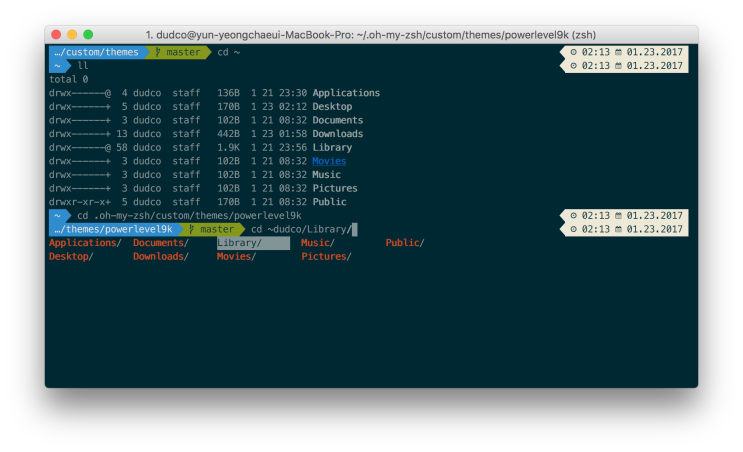Choose highlighted 'Library/' completion suggestion
Viewport: 743px width, 452px height.
253,243
